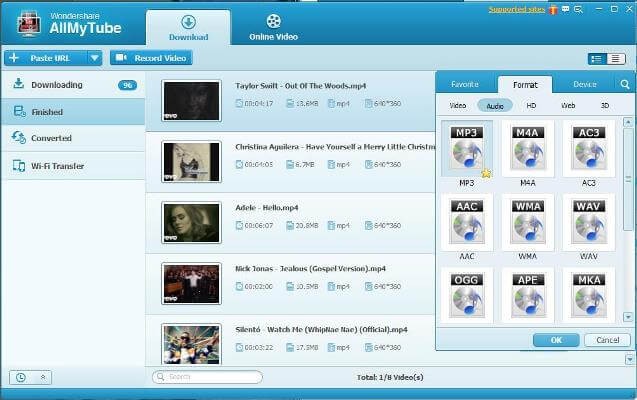This screenshot has width=637, height=400.
Task: Click the Search input field
Action: tap(207, 377)
